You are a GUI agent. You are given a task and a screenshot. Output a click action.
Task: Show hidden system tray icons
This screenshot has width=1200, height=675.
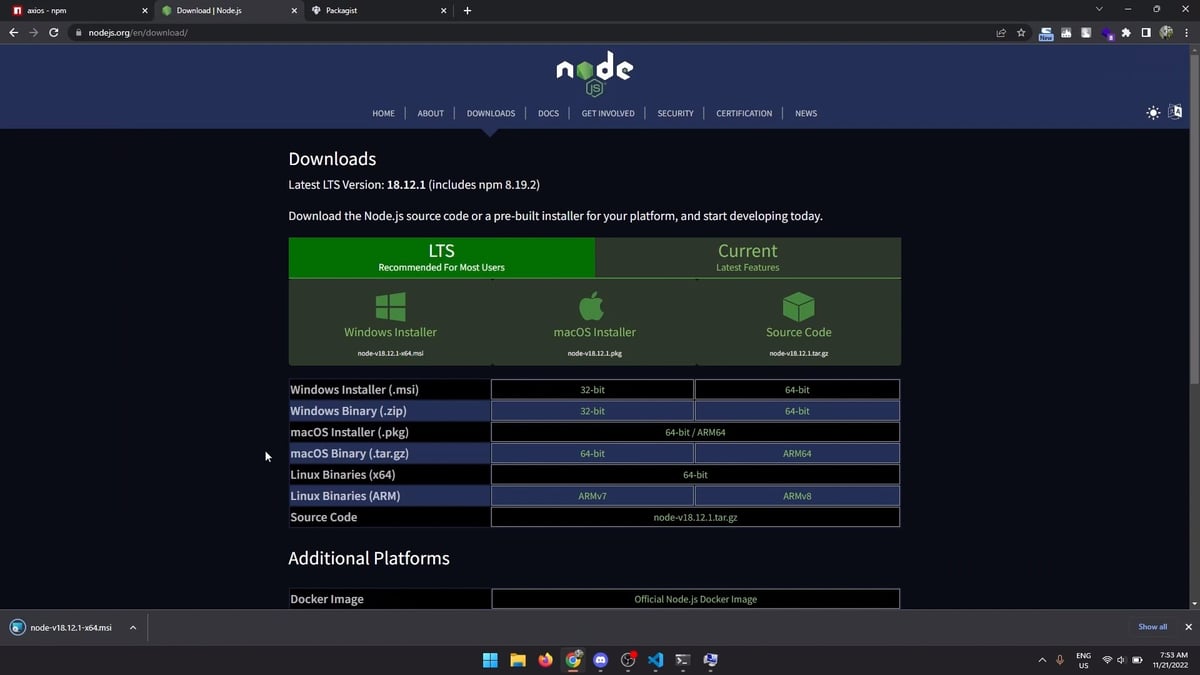point(1042,660)
